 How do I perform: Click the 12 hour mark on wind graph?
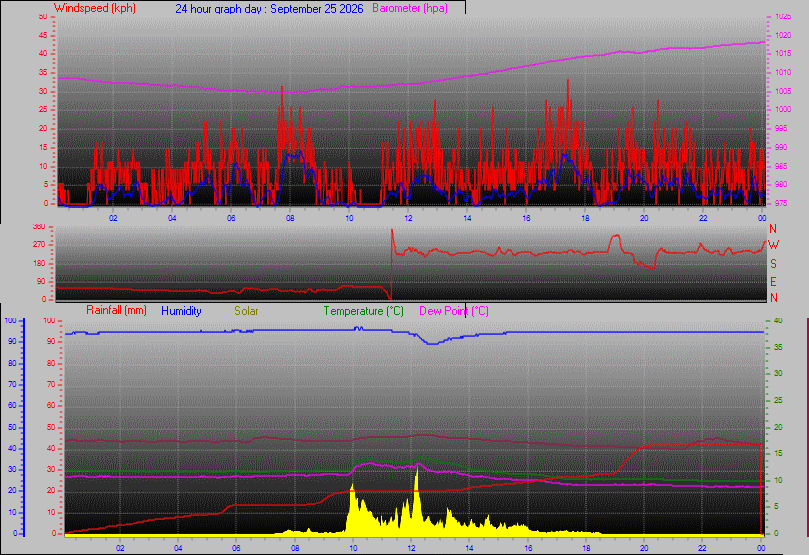(408, 218)
